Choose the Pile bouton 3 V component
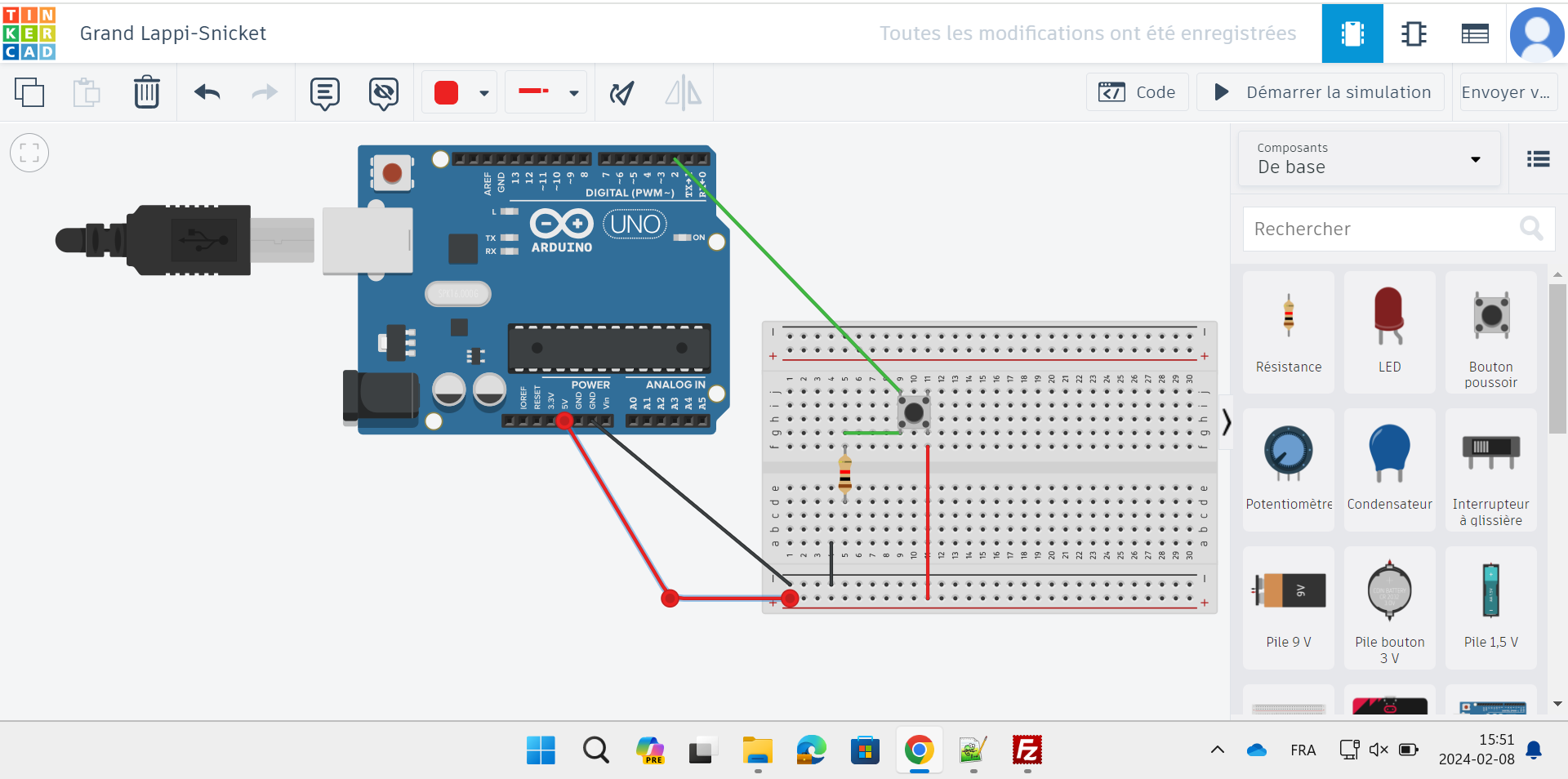This screenshot has height=779, width=1568. click(1389, 608)
